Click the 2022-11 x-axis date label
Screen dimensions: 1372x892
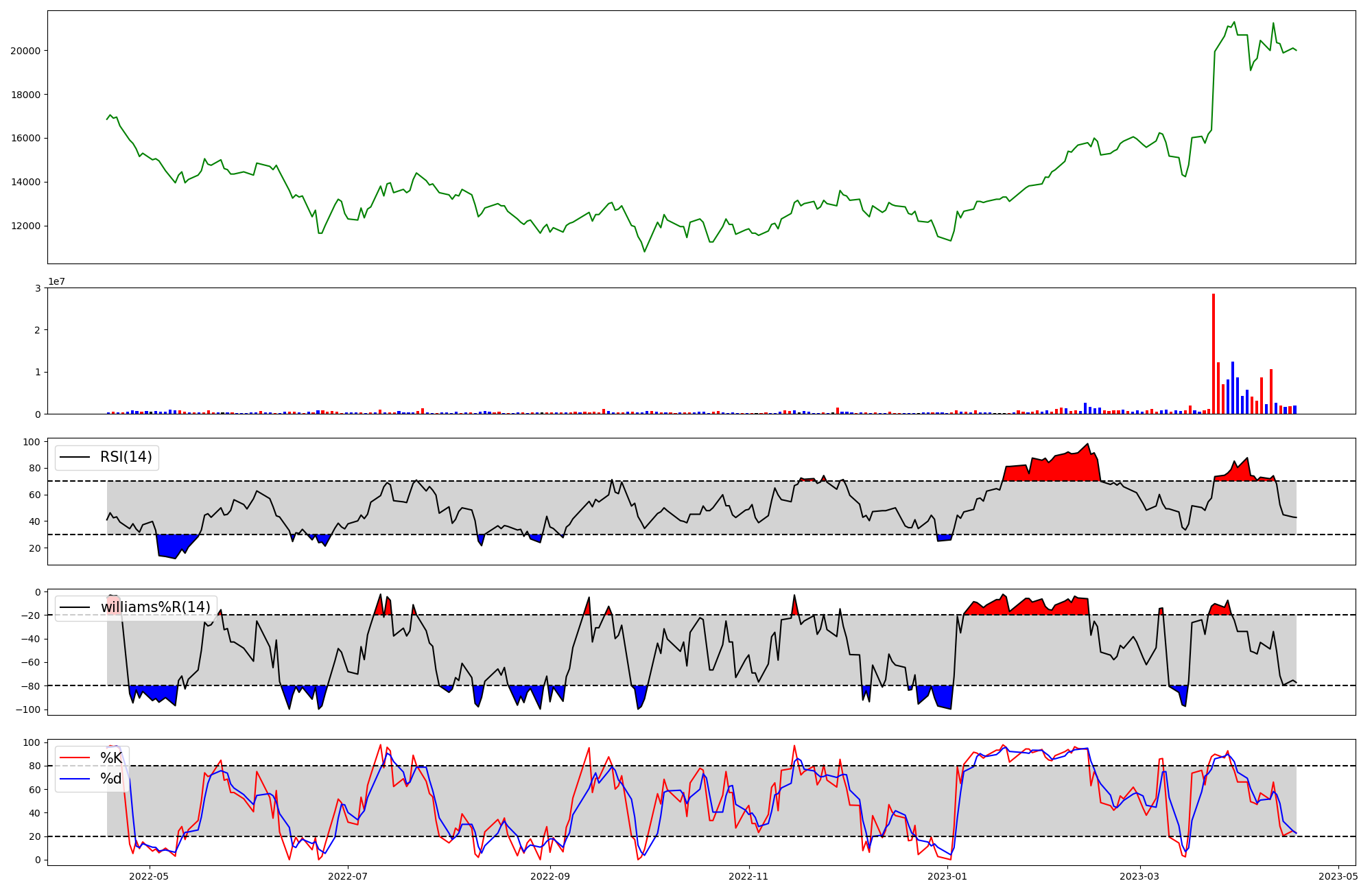[748, 876]
